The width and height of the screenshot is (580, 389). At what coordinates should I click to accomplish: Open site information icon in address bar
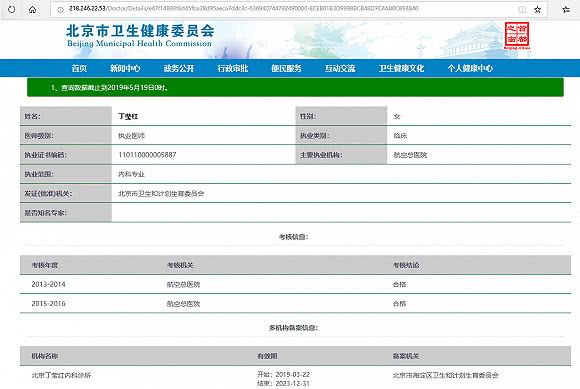pyautogui.click(x=60, y=10)
